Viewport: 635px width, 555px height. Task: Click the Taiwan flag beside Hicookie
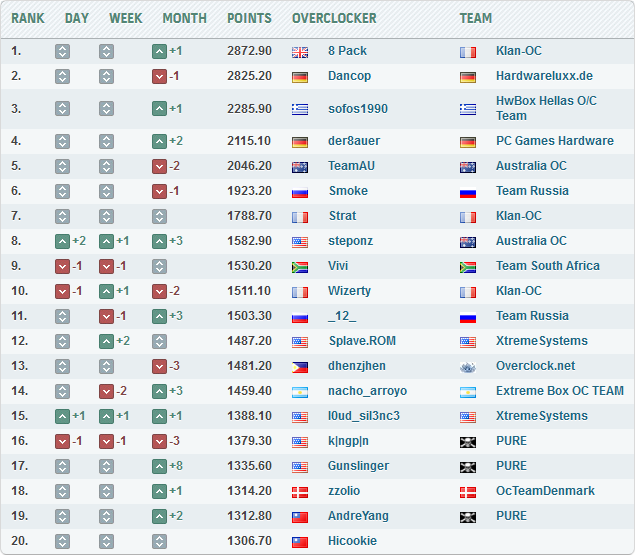click(x=300, y=542)
